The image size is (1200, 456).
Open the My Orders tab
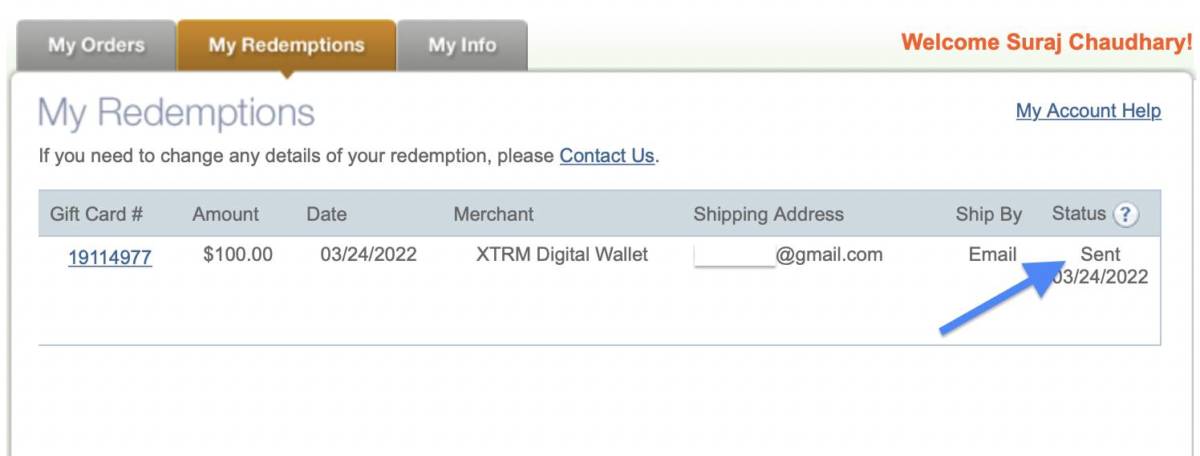coord(96,45)
